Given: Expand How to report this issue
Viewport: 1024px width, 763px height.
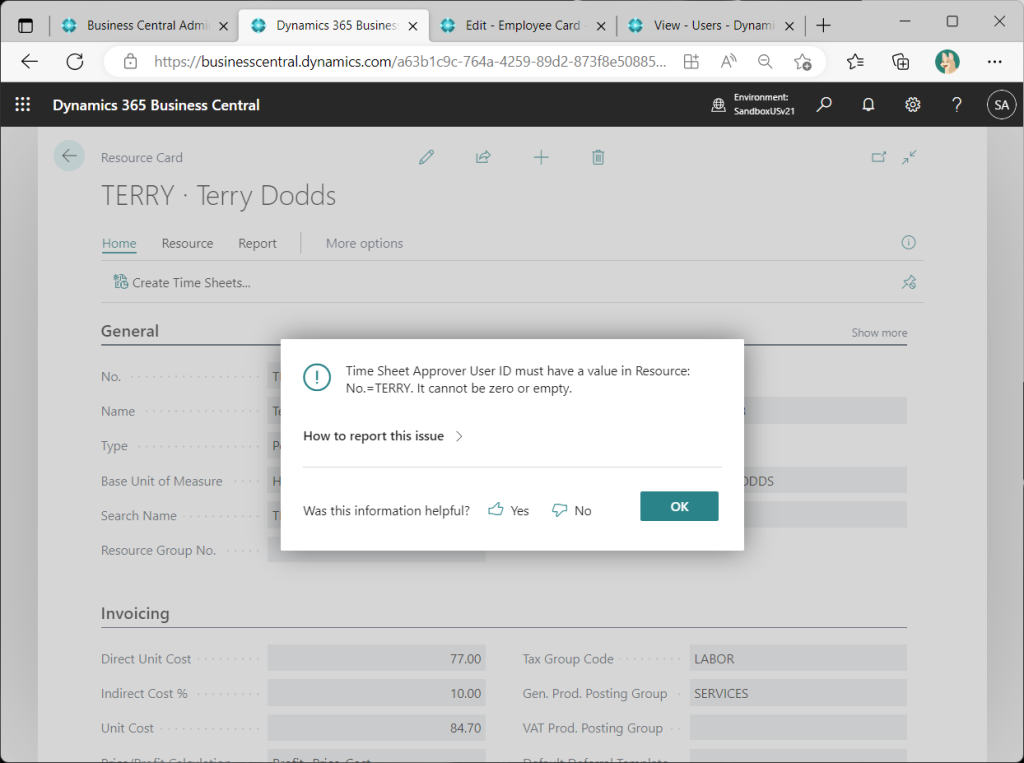Looking at the screenshot, I should [383, 436].
